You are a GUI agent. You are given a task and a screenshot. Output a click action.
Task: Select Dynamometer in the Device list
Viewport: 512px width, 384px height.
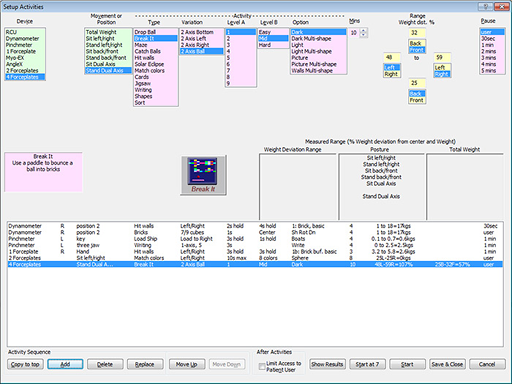click(x=22, y=39)
